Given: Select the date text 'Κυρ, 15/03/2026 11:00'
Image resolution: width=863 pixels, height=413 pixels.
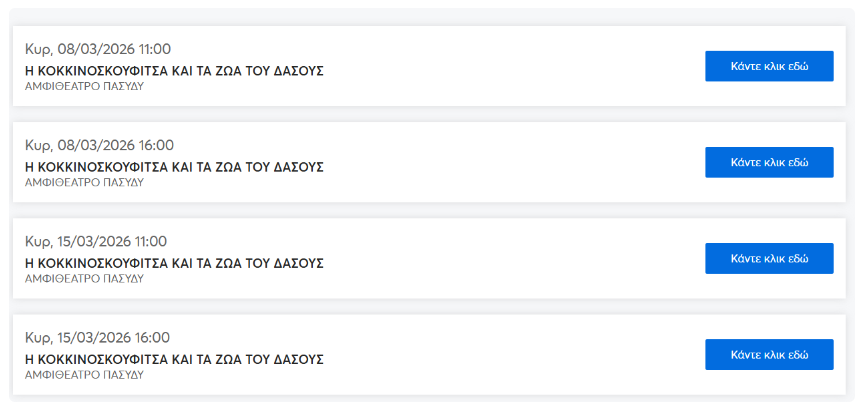Looking at the screenshot, I should coord(96,241).
